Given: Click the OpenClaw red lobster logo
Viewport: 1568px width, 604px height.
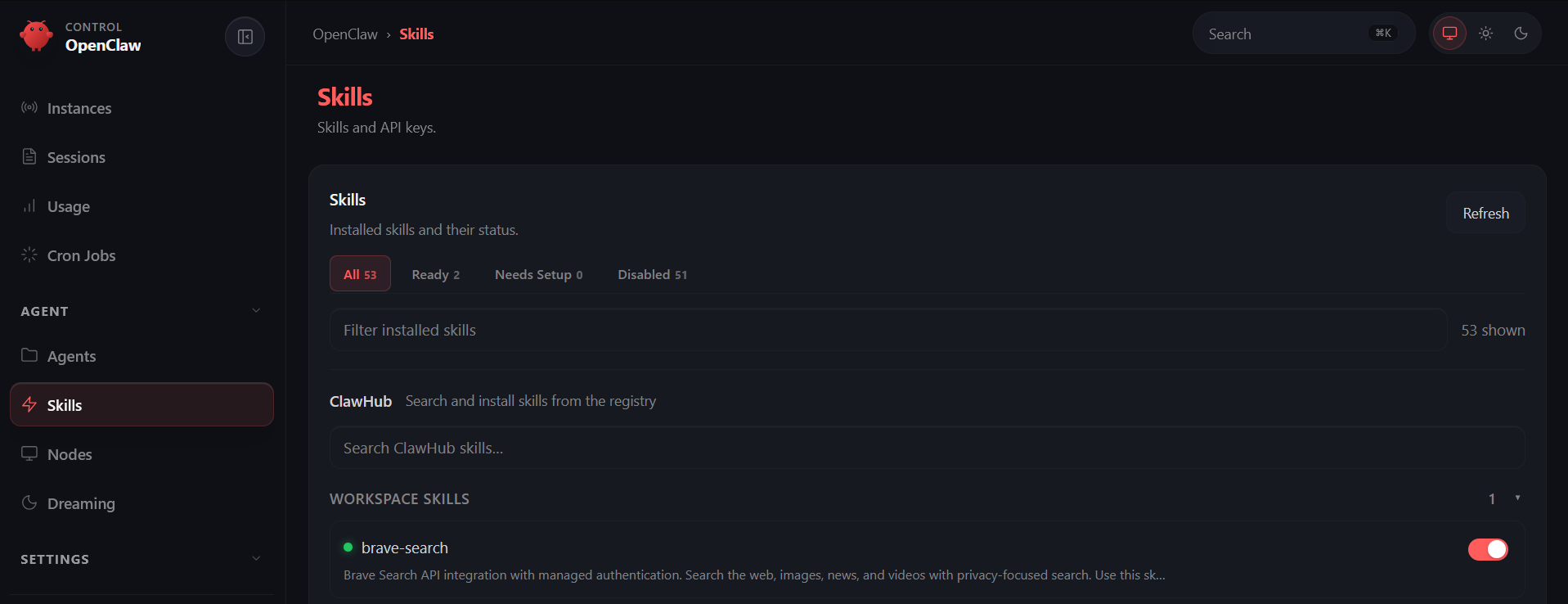Looking at the screenshot, I should point(36,36).
